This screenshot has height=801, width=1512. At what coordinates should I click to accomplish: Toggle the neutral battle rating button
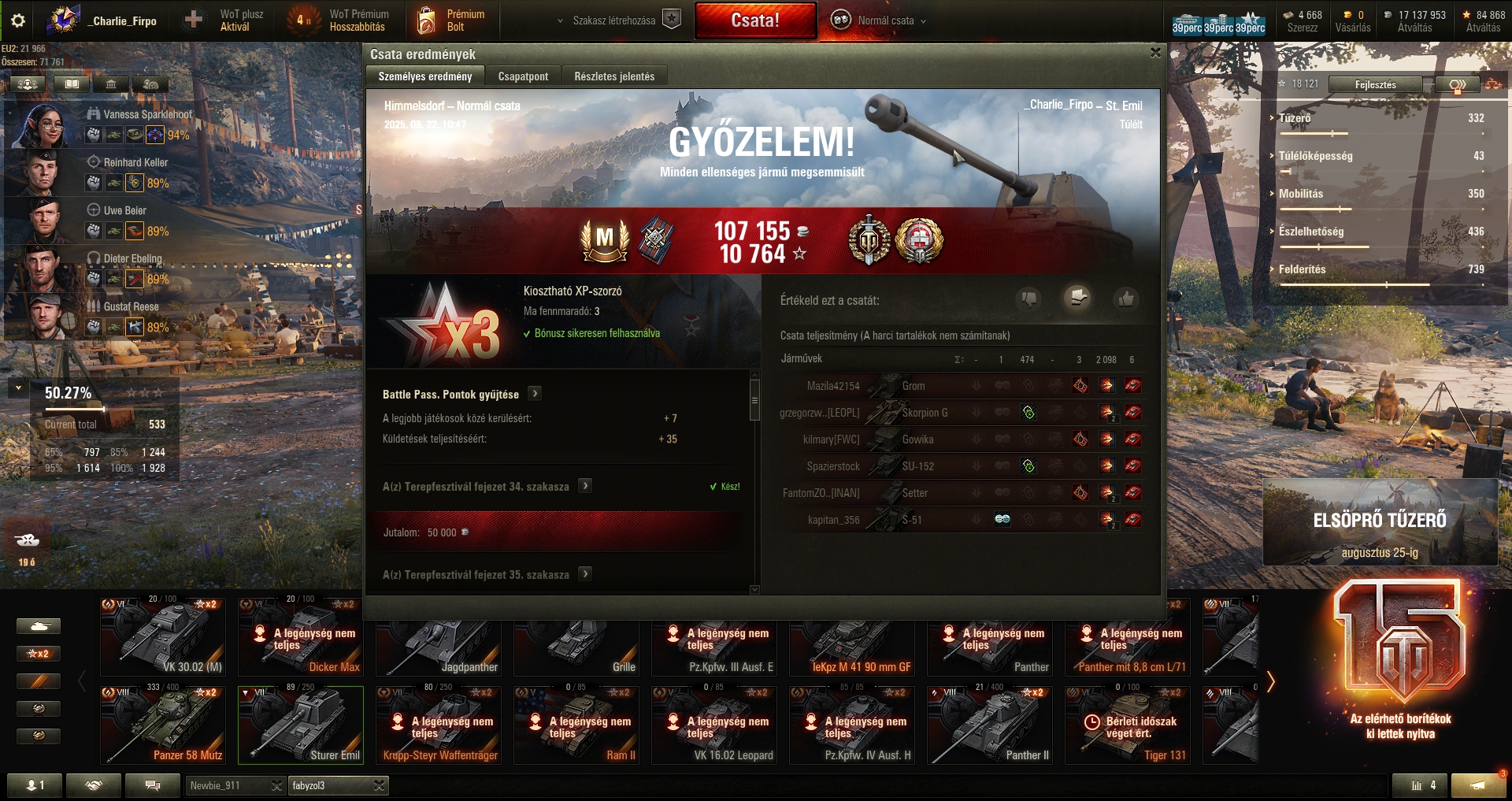tap(1077, 298)
